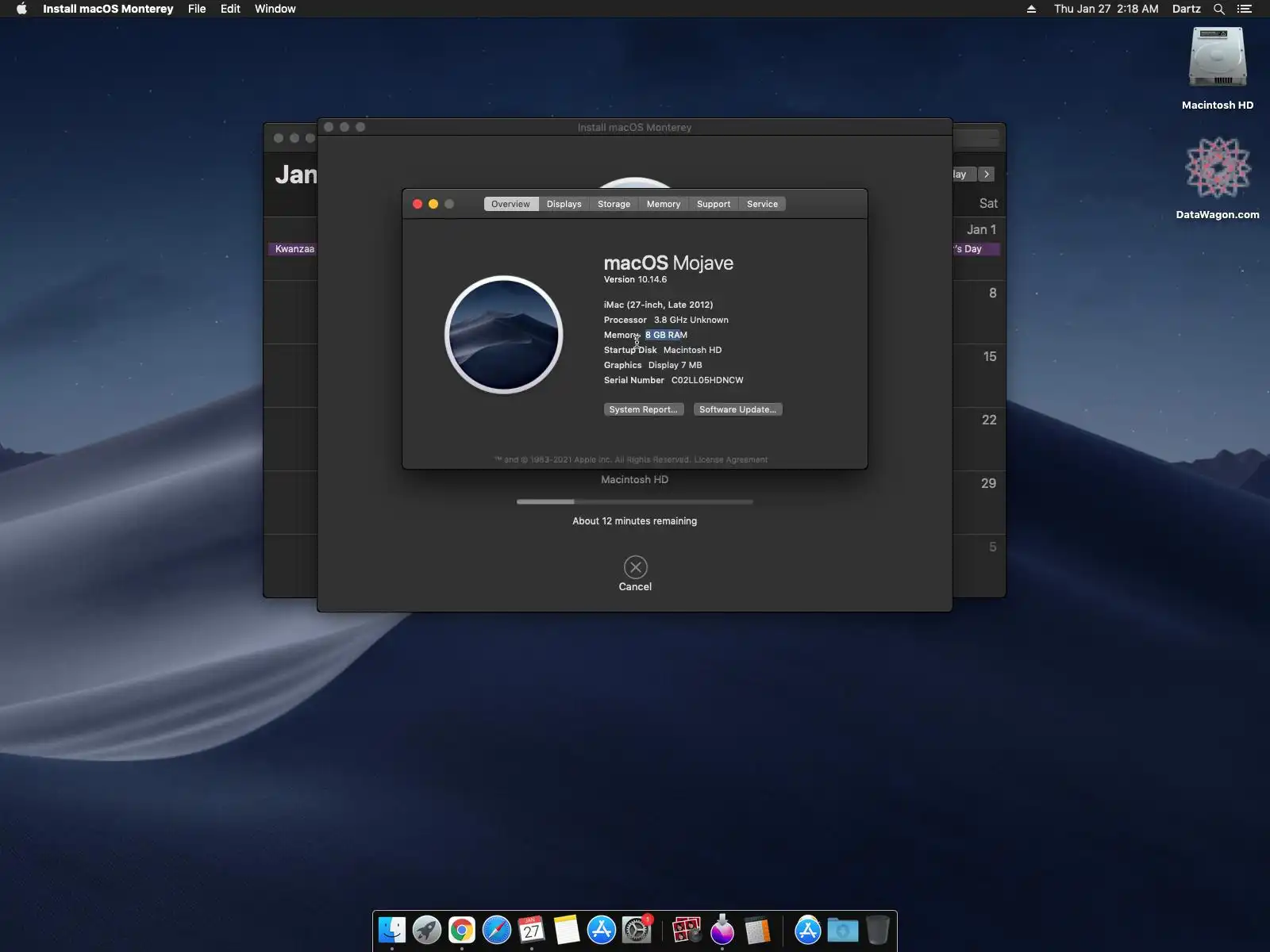Open Google Chrome in the Dock
Image resolution: width=1270 pixels, height=952 pixels.
(x=462, y=930)
